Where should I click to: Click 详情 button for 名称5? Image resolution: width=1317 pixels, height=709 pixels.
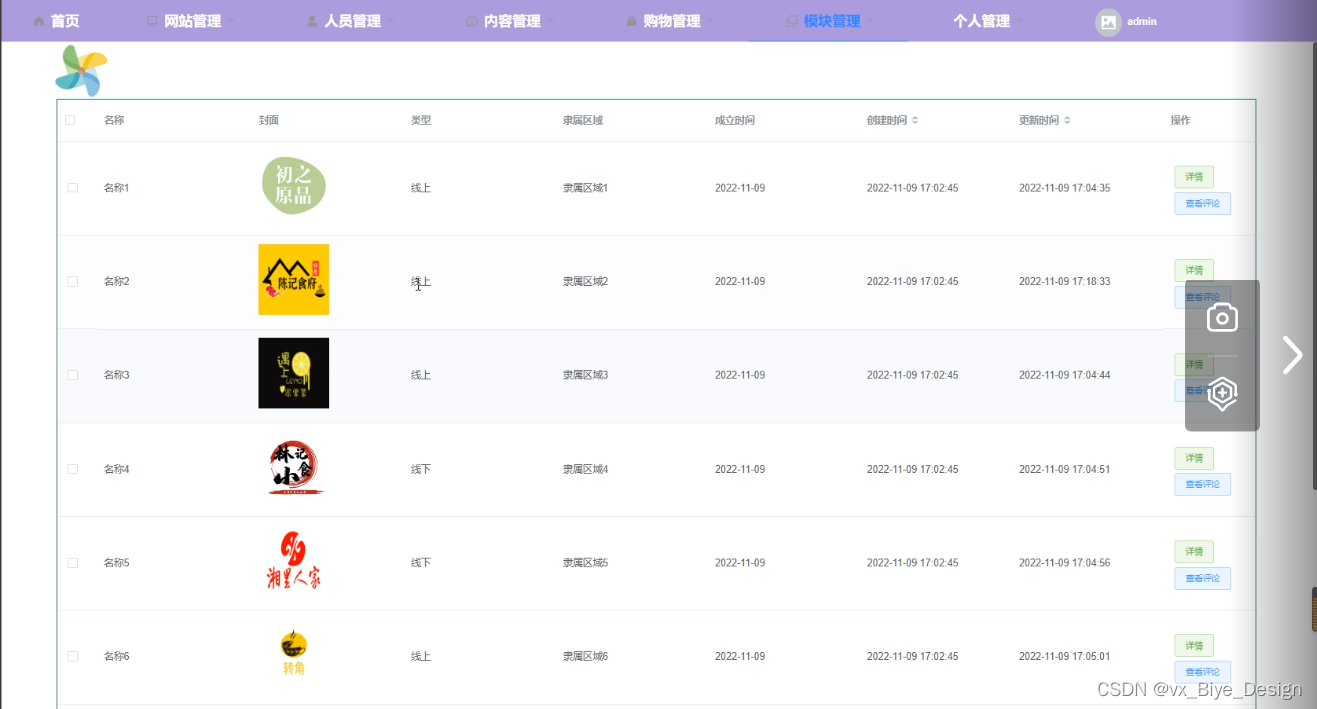coord(1194,551)
